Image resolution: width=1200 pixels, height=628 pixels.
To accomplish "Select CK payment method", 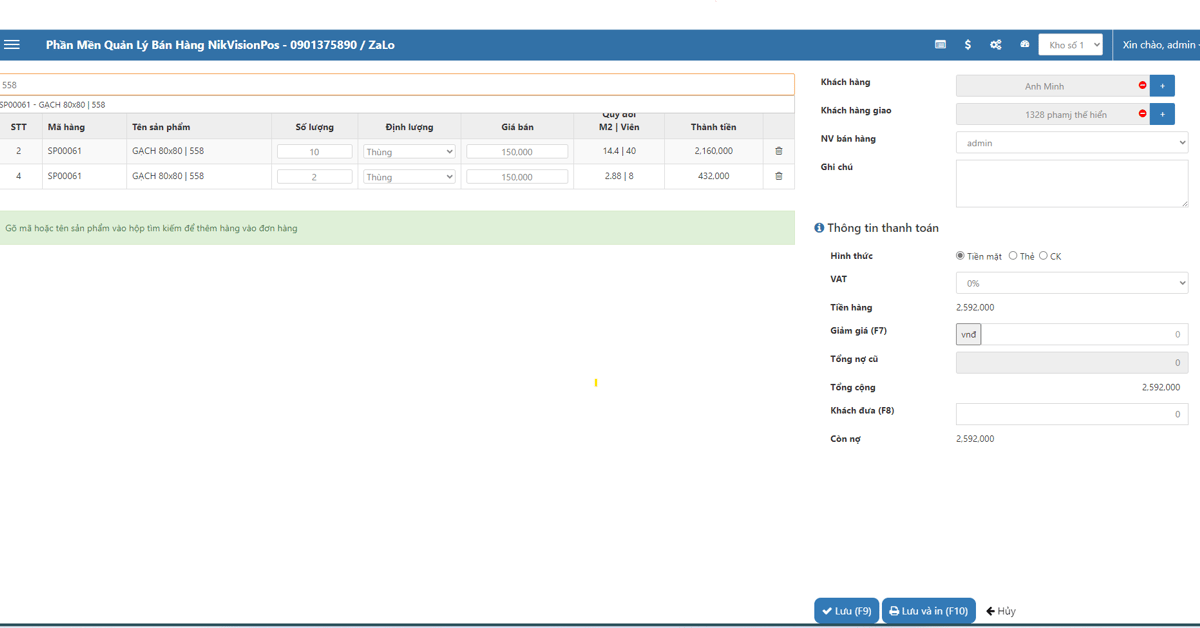I will 1043,256.
